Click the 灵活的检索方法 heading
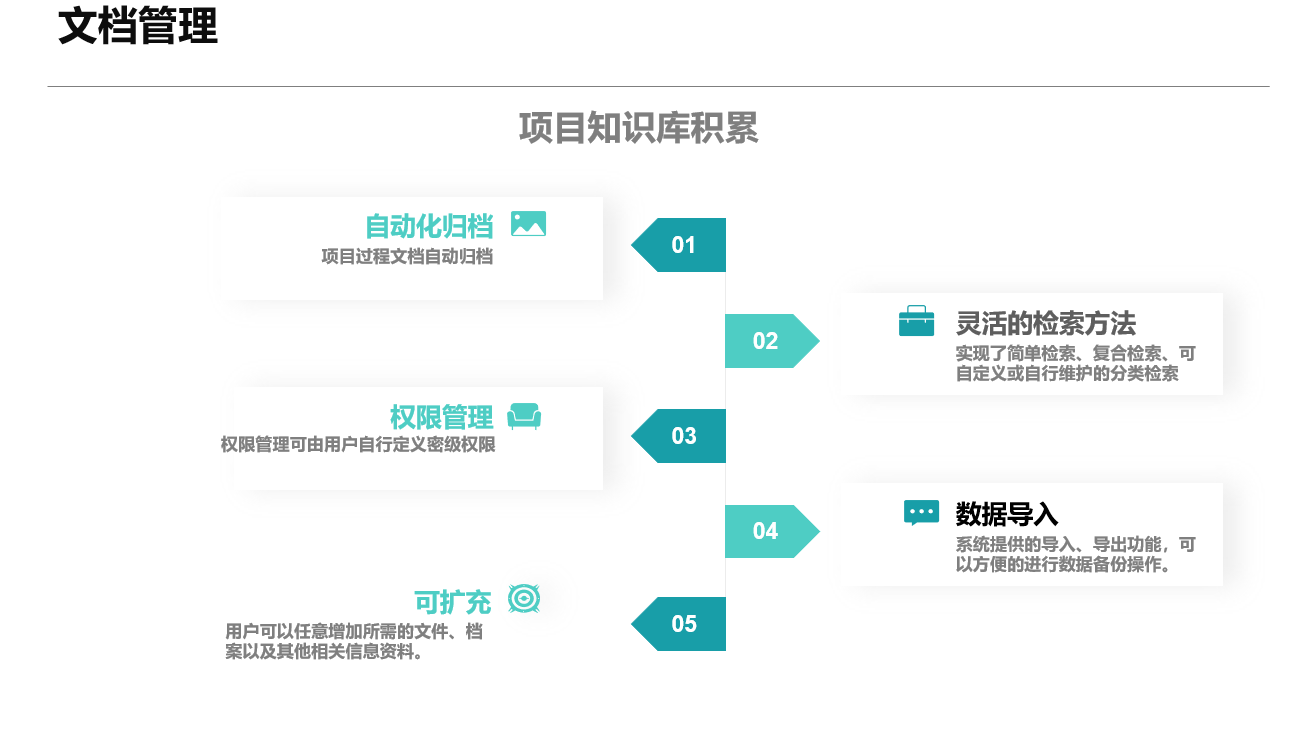This screenshot has height=737, width=1309. 1046,323
